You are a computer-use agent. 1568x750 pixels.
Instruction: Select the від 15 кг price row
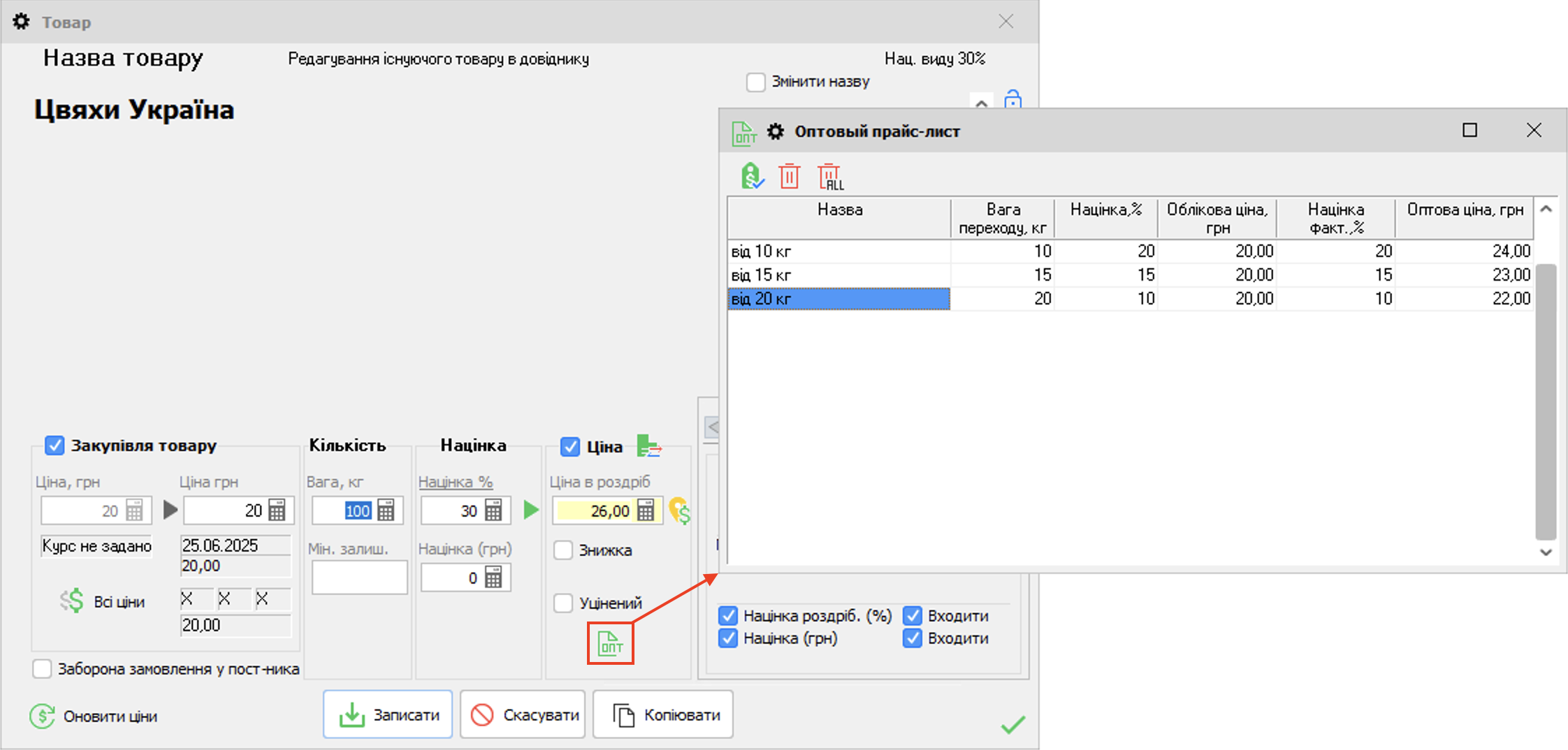pyautogui.click(x=839, y=275)
